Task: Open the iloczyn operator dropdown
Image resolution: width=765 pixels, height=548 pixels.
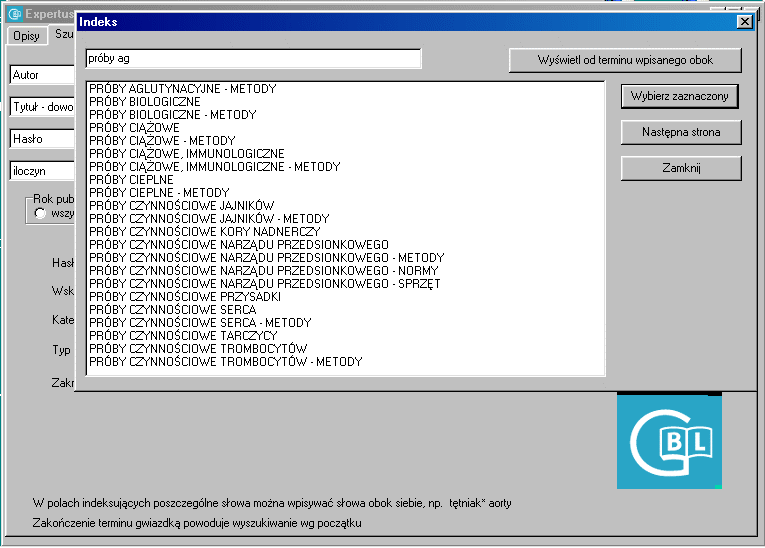Action: pos(42,171)
